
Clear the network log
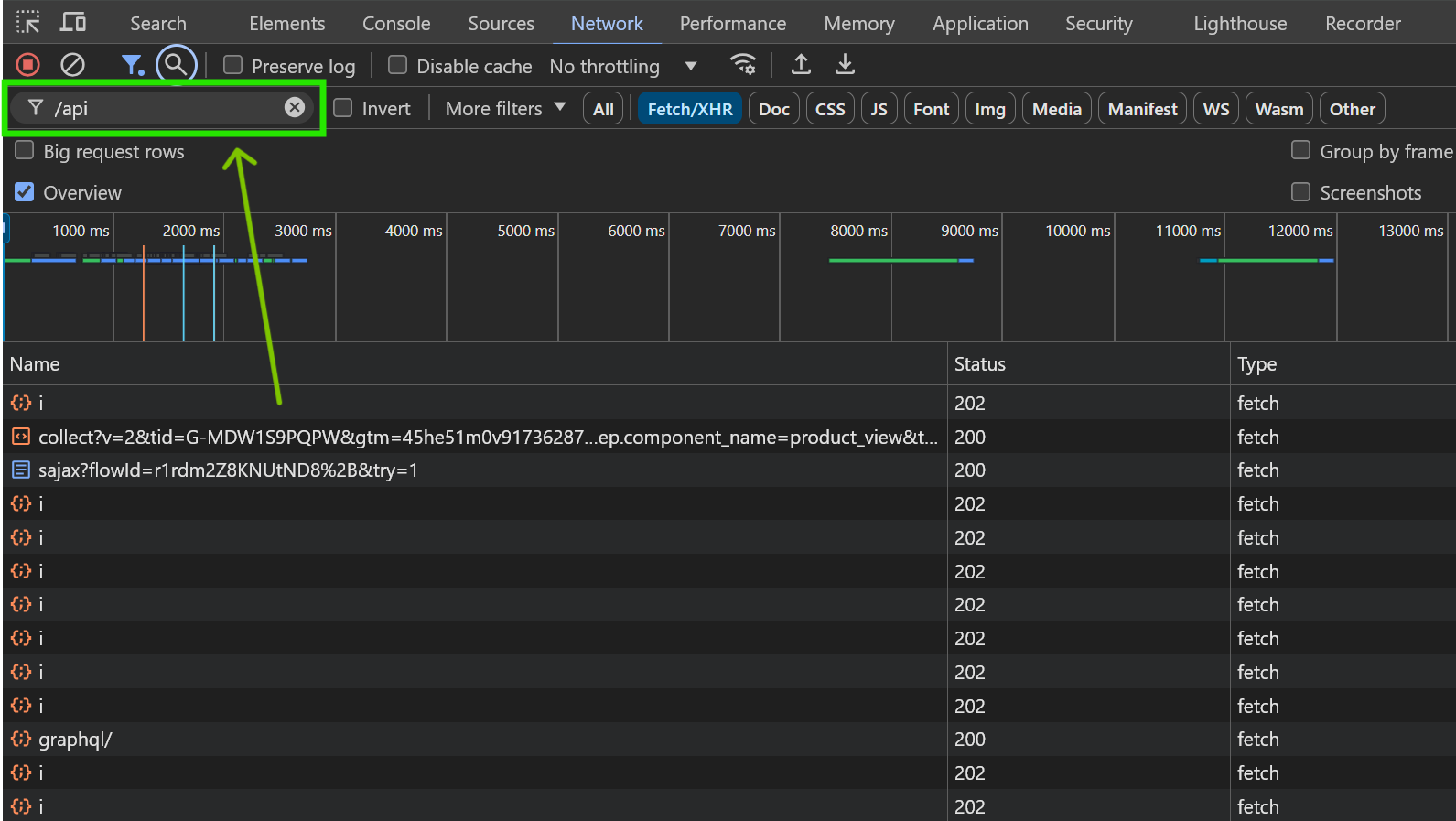tap(72, 65)
